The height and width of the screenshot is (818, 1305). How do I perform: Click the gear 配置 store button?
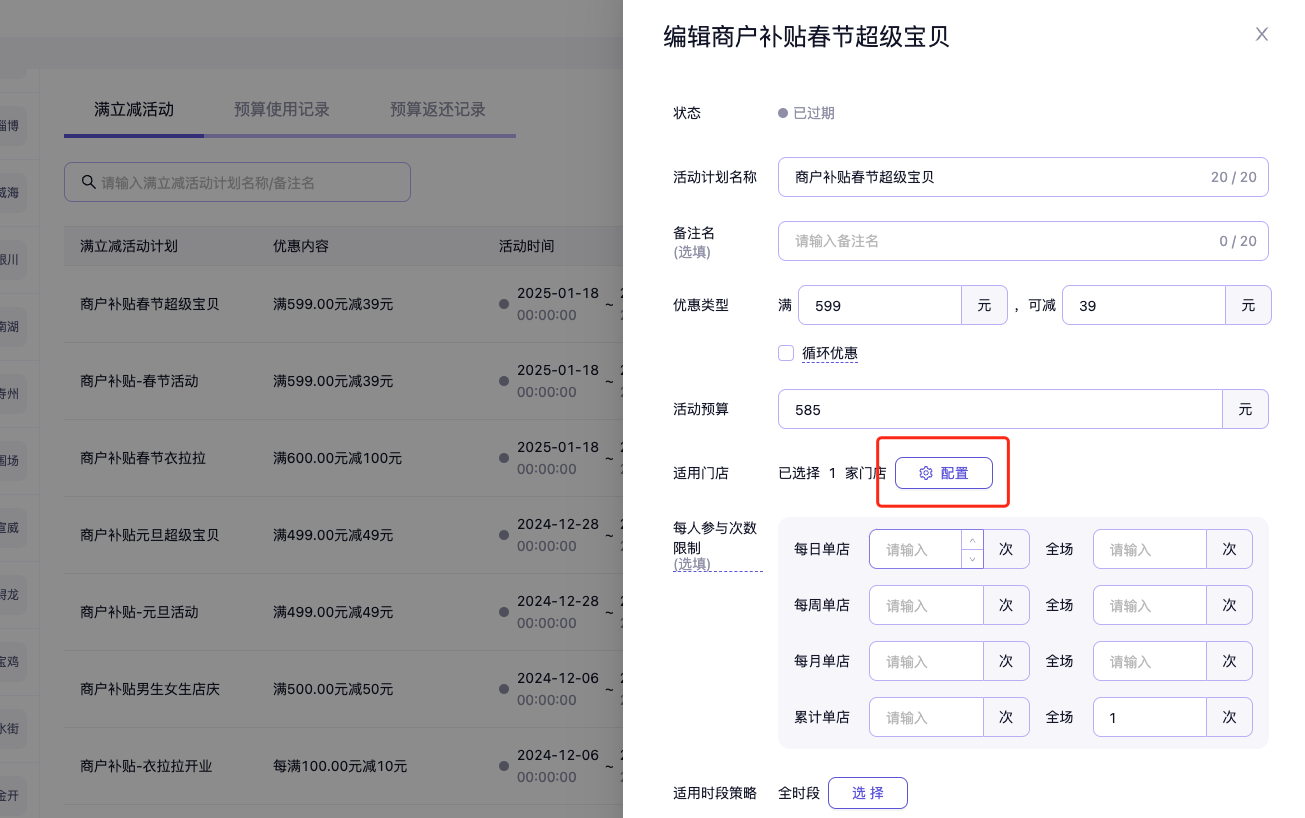click(943, 473)
